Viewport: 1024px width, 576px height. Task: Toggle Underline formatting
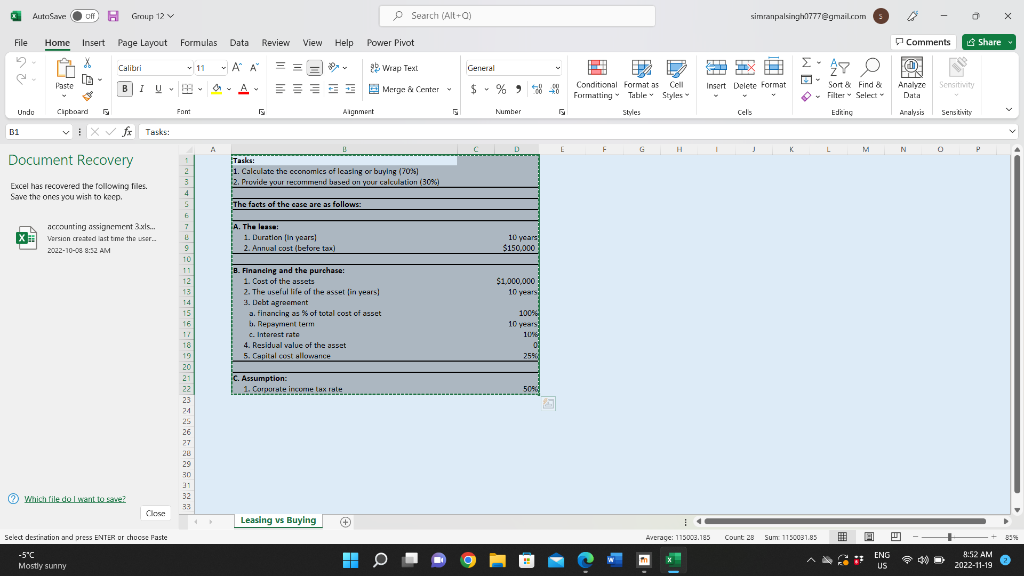(158, 89)
